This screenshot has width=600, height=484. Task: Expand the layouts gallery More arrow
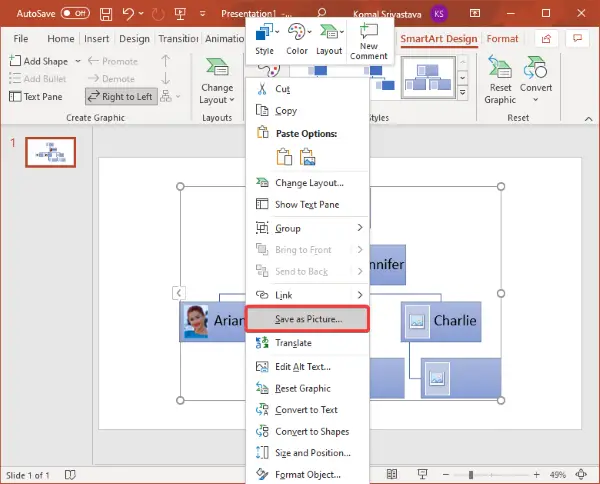click(463, 92)
